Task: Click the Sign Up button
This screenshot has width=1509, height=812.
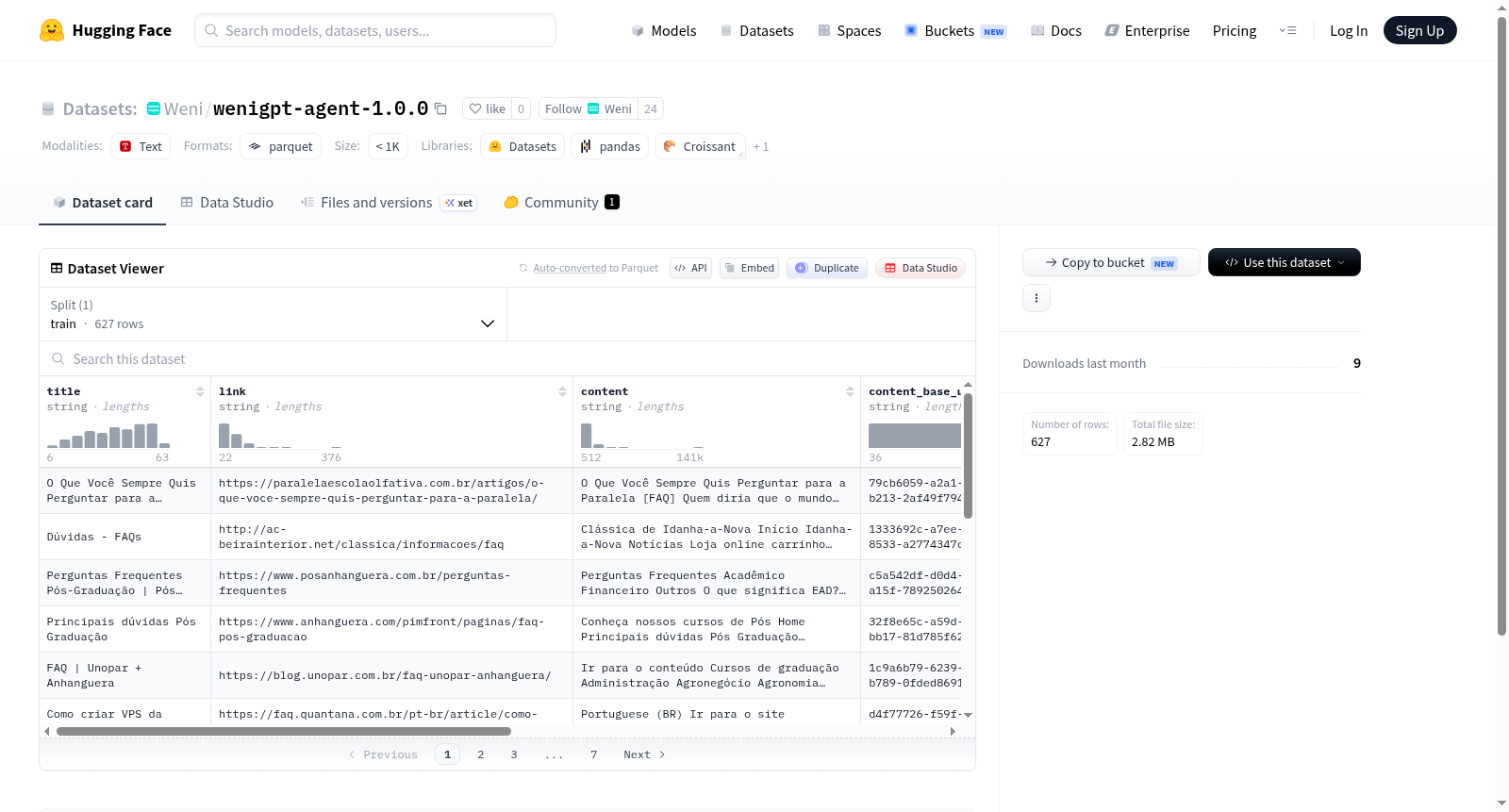Action: (x=1419, y=31)
